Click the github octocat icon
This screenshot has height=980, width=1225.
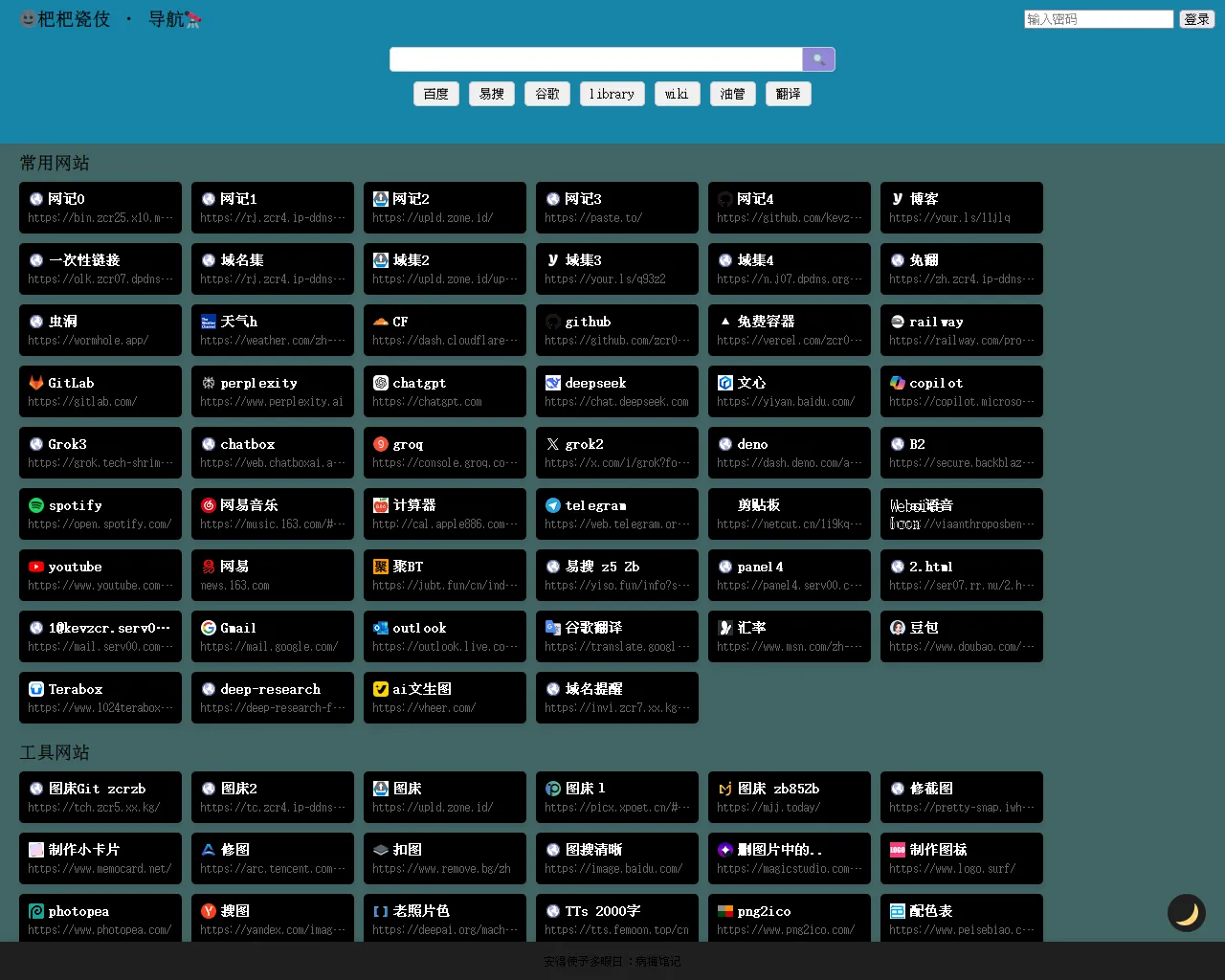[x=553, y=322]
